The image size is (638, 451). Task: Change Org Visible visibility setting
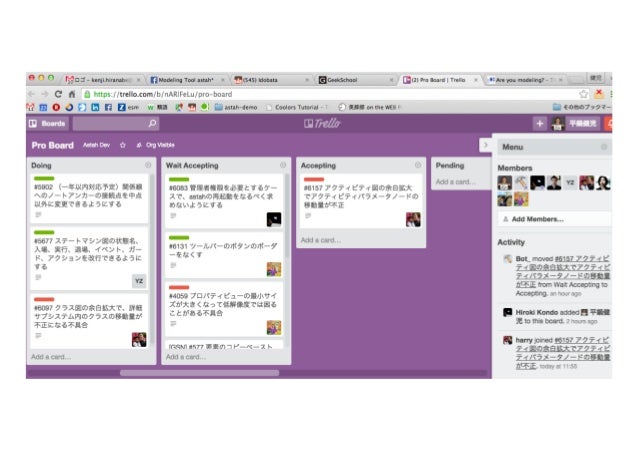click(x=155, y=145)
